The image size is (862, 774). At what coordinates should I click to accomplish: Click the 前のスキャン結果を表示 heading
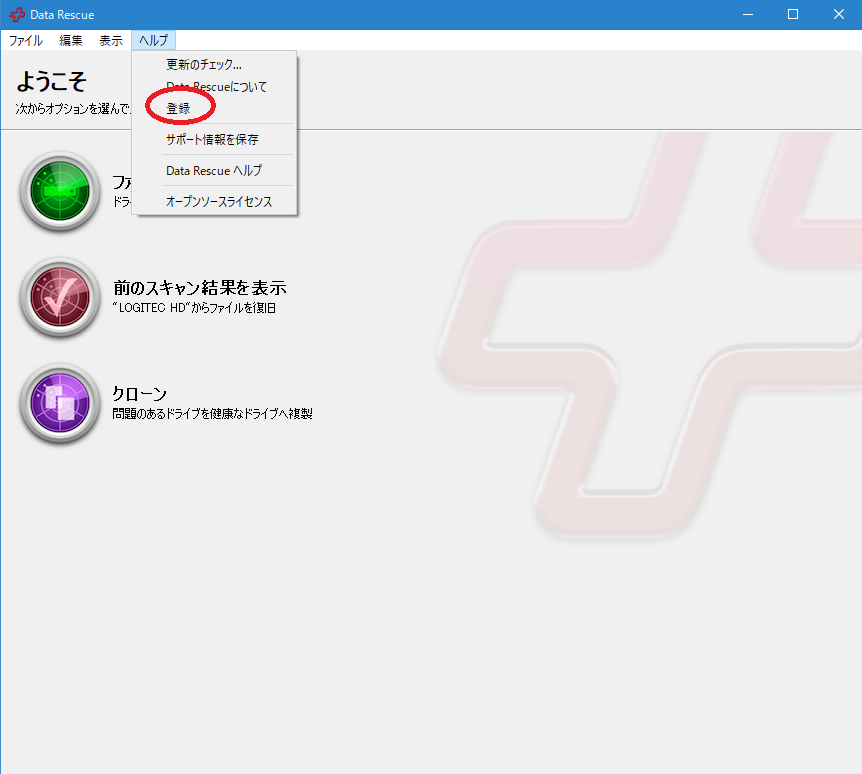(200, 288)
